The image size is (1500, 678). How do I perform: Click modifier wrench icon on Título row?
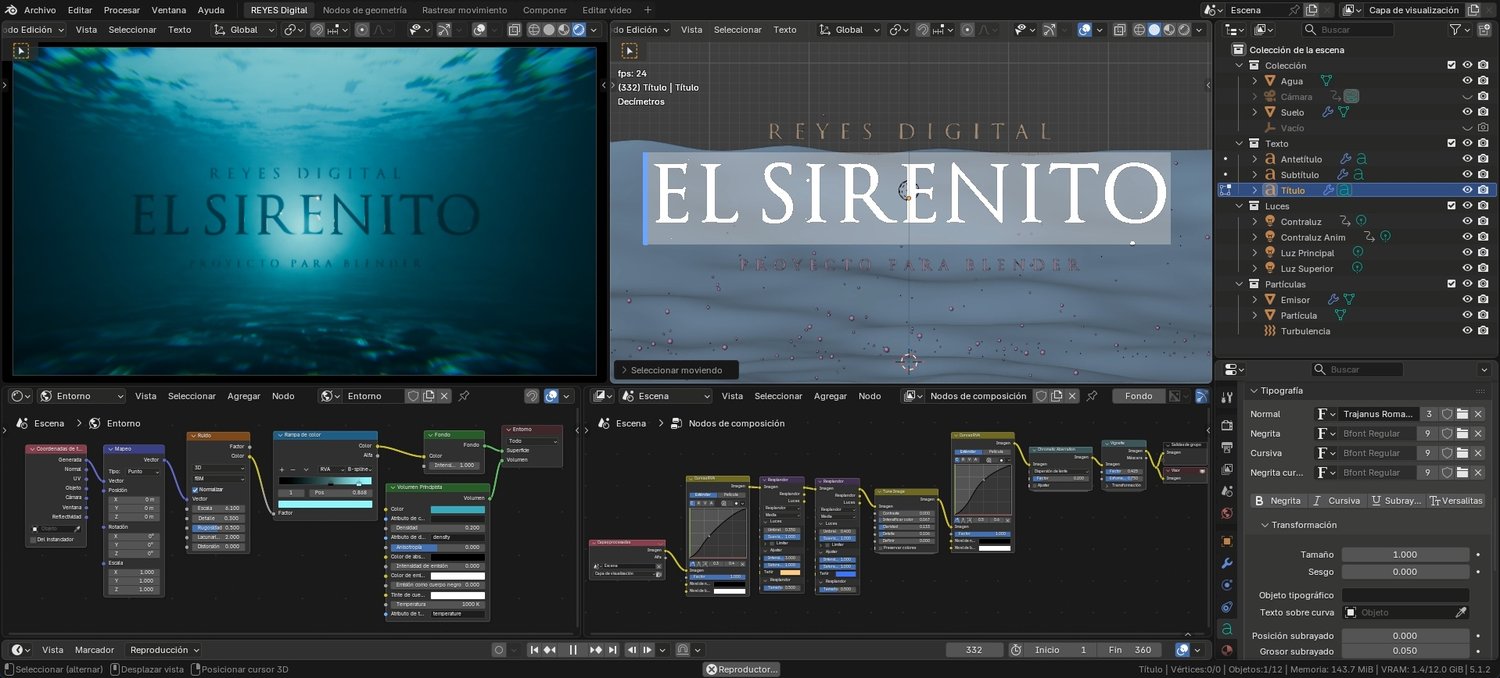tap(1329, 190)
